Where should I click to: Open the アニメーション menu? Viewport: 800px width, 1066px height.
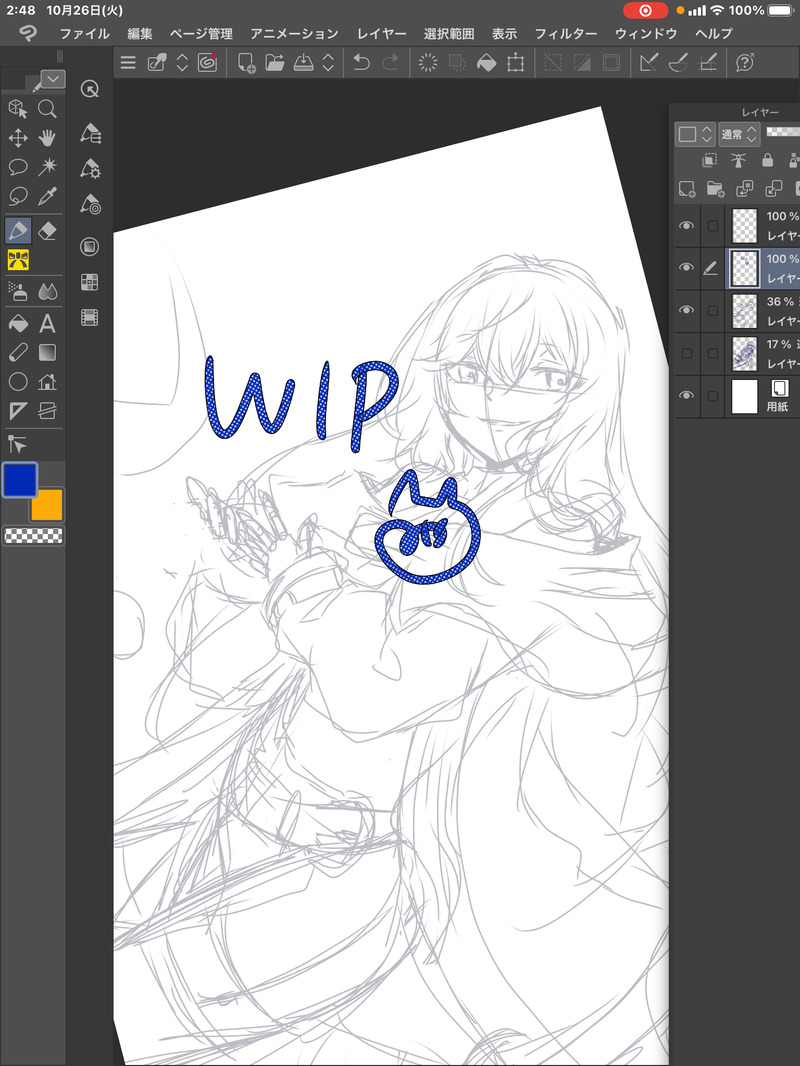coord(294,33)
